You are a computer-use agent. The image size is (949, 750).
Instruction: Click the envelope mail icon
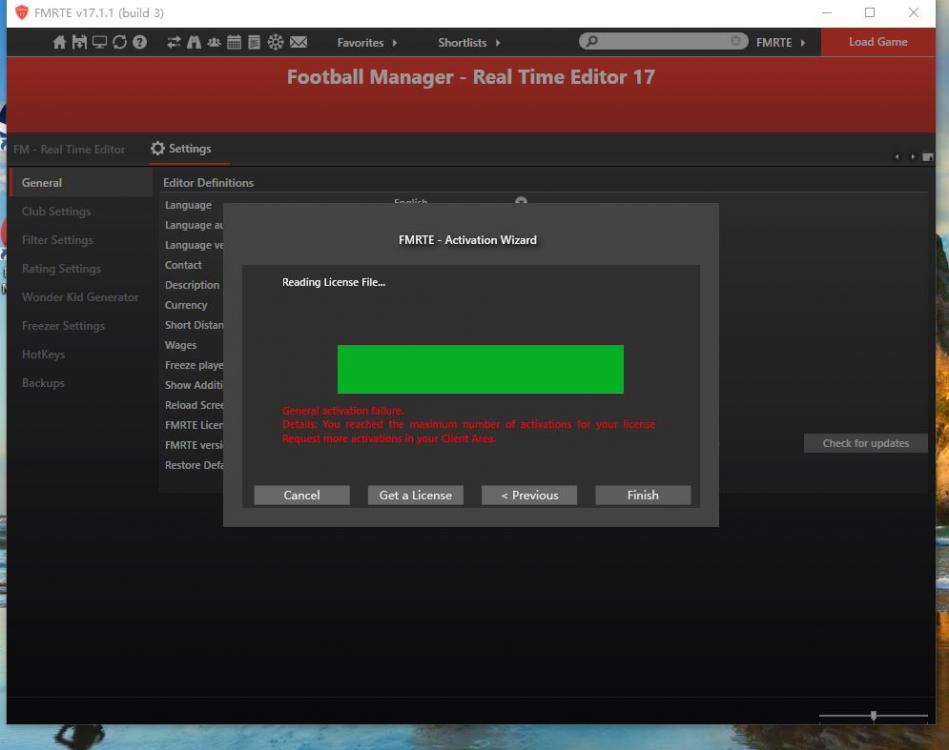pos(298,42)
